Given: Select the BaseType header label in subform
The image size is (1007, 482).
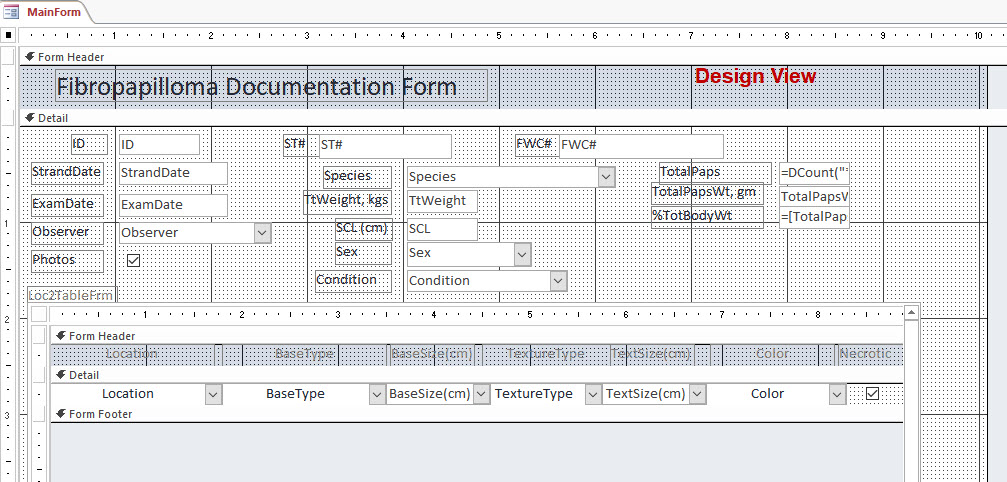Looking at the screenshot, I should pos(304,354).
